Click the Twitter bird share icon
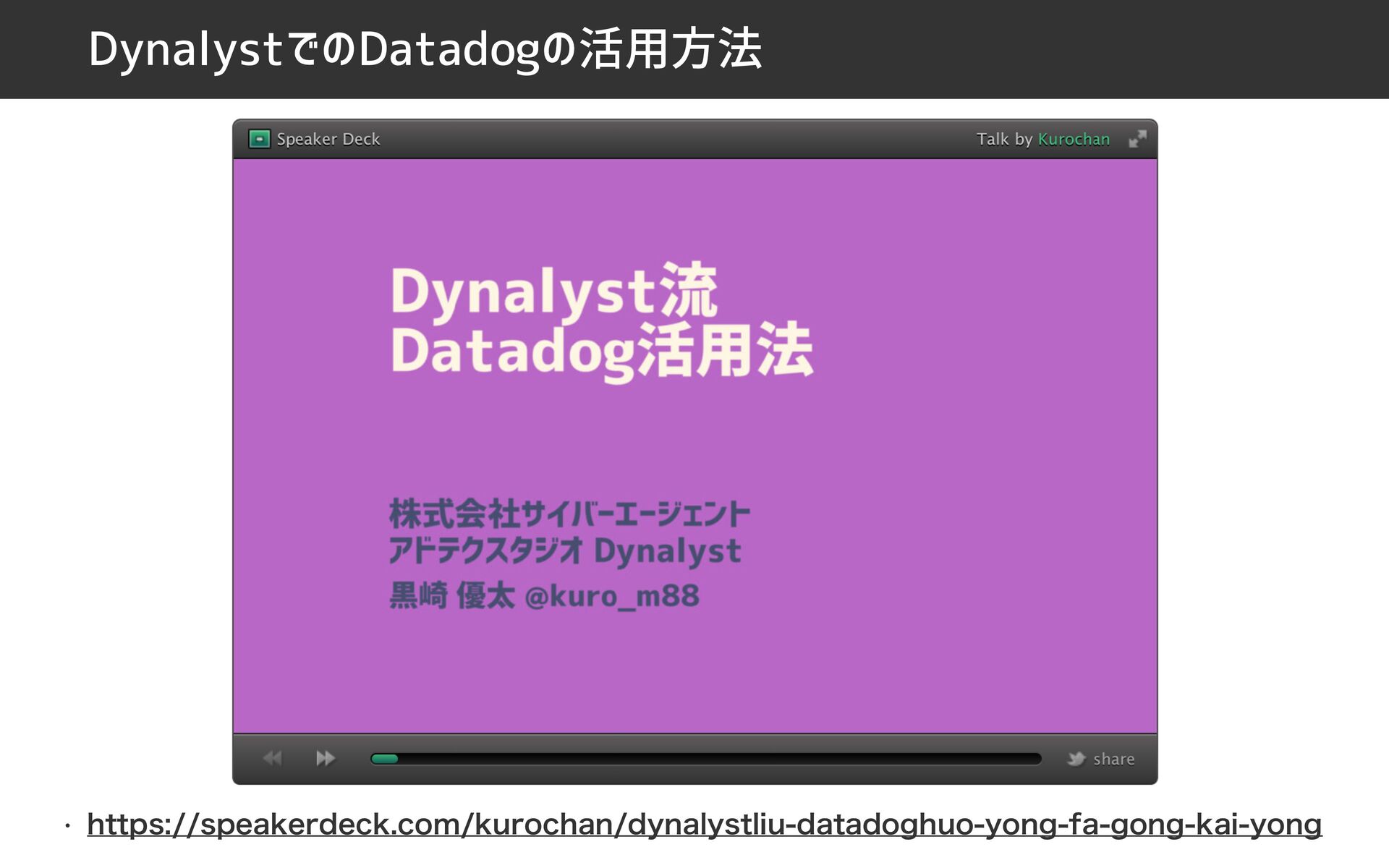The width and height of the screenshot is (1389, 868). click(1076, 759)
